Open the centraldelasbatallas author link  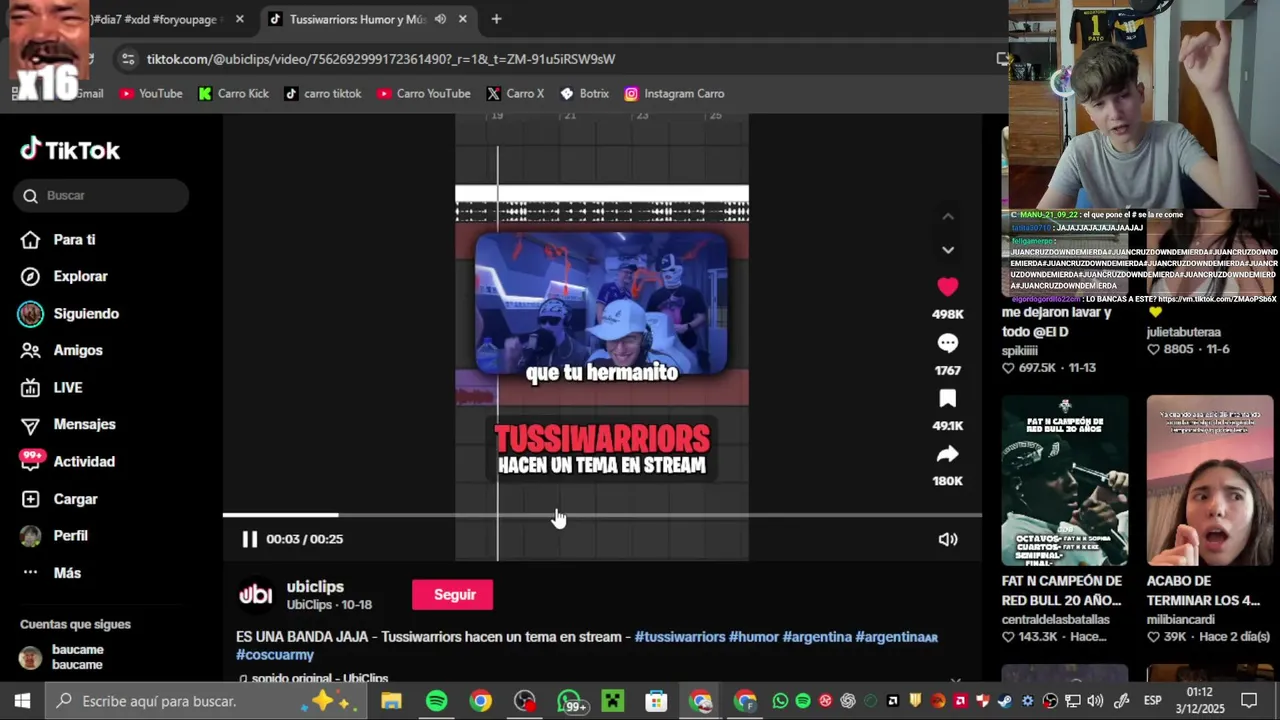(1056, 619)
